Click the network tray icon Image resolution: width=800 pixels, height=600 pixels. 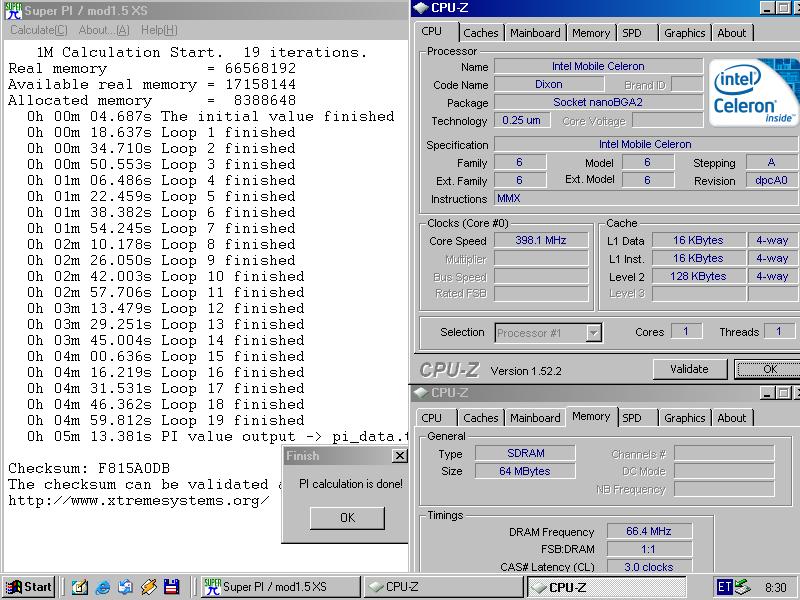click(743, 587)
